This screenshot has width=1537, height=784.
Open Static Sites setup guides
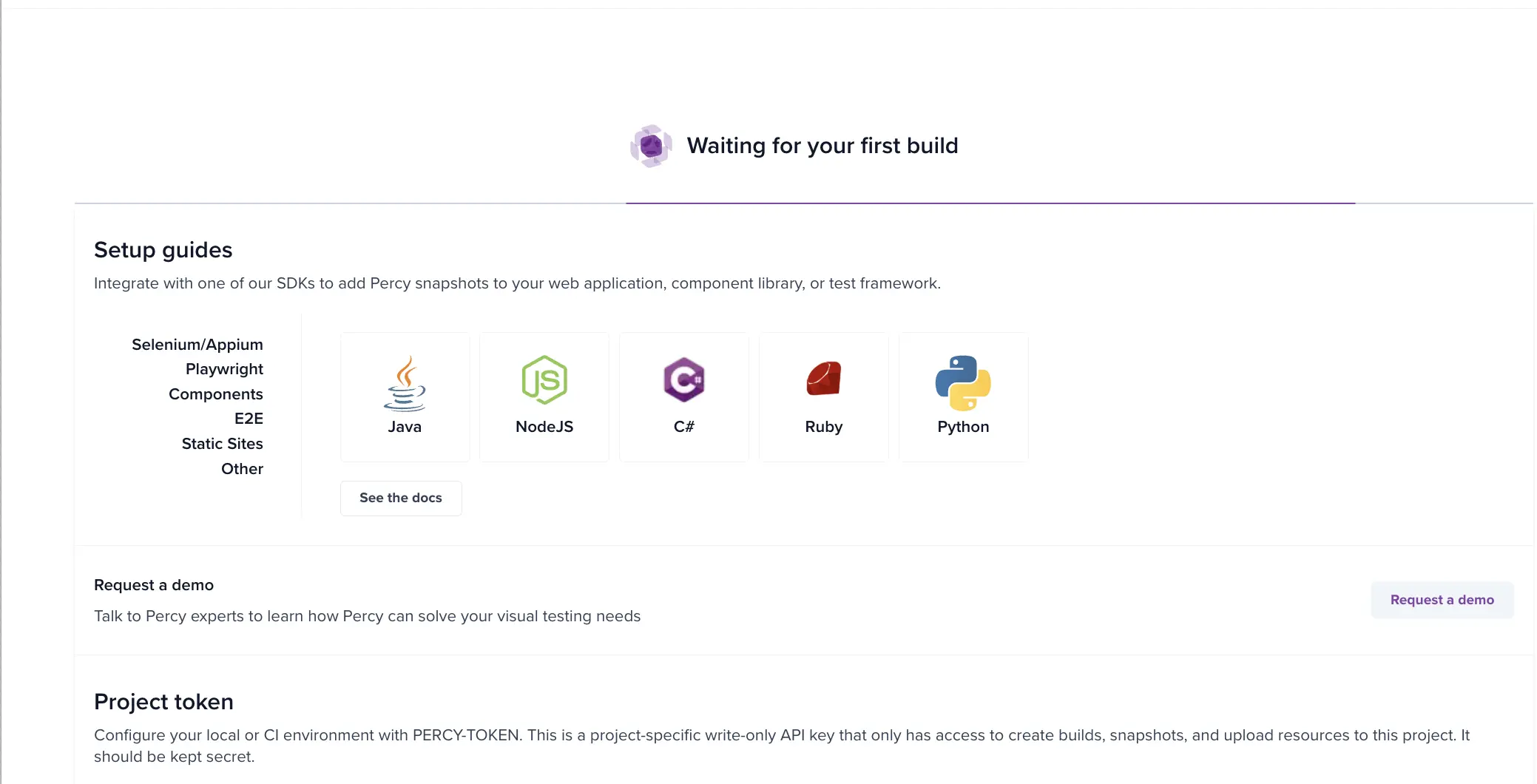(x=223, y=444)
